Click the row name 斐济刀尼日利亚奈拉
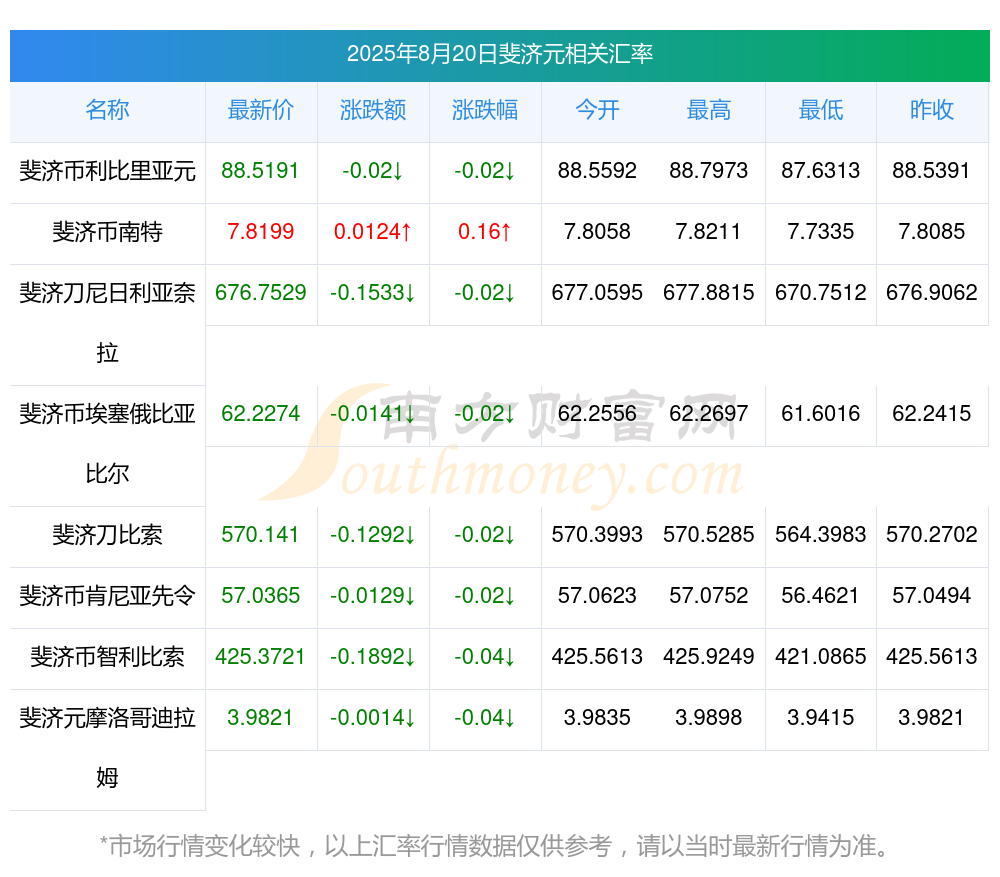Screen dimensions: 1000x877 click(x=107, y=323)
